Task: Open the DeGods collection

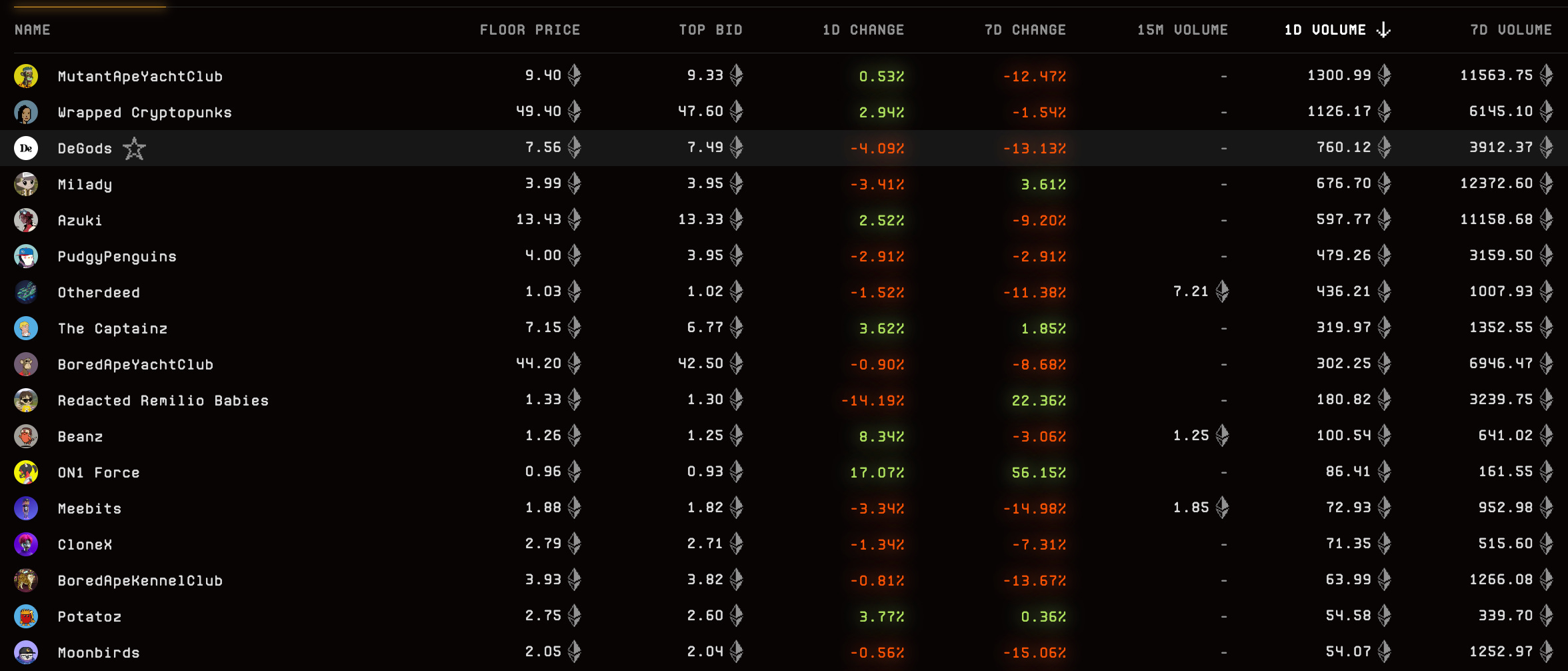Action: click(x=85, y=149)
